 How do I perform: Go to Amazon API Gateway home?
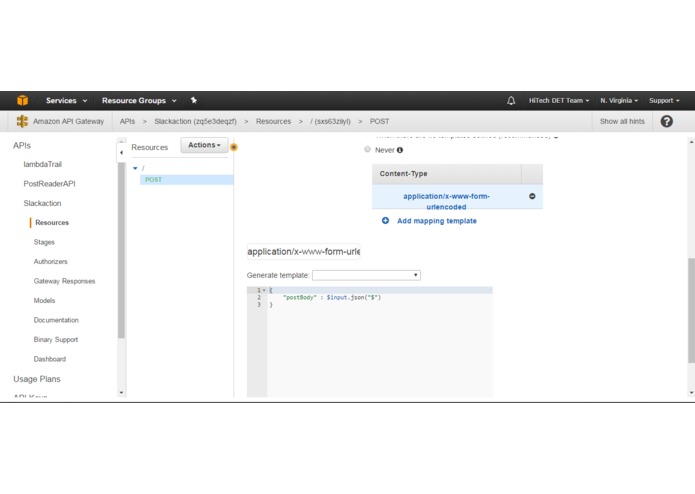[x=68, y=121]
